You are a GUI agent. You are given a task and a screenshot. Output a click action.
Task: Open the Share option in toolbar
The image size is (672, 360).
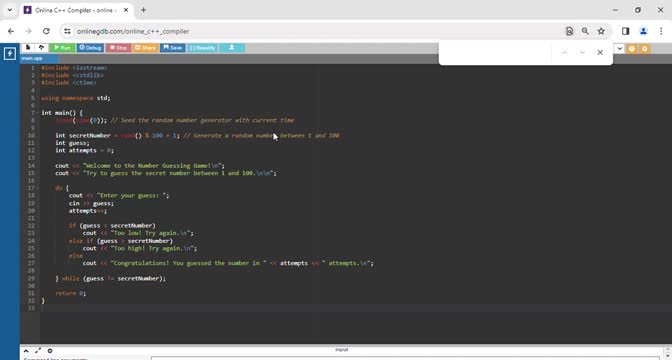[146, 48]
